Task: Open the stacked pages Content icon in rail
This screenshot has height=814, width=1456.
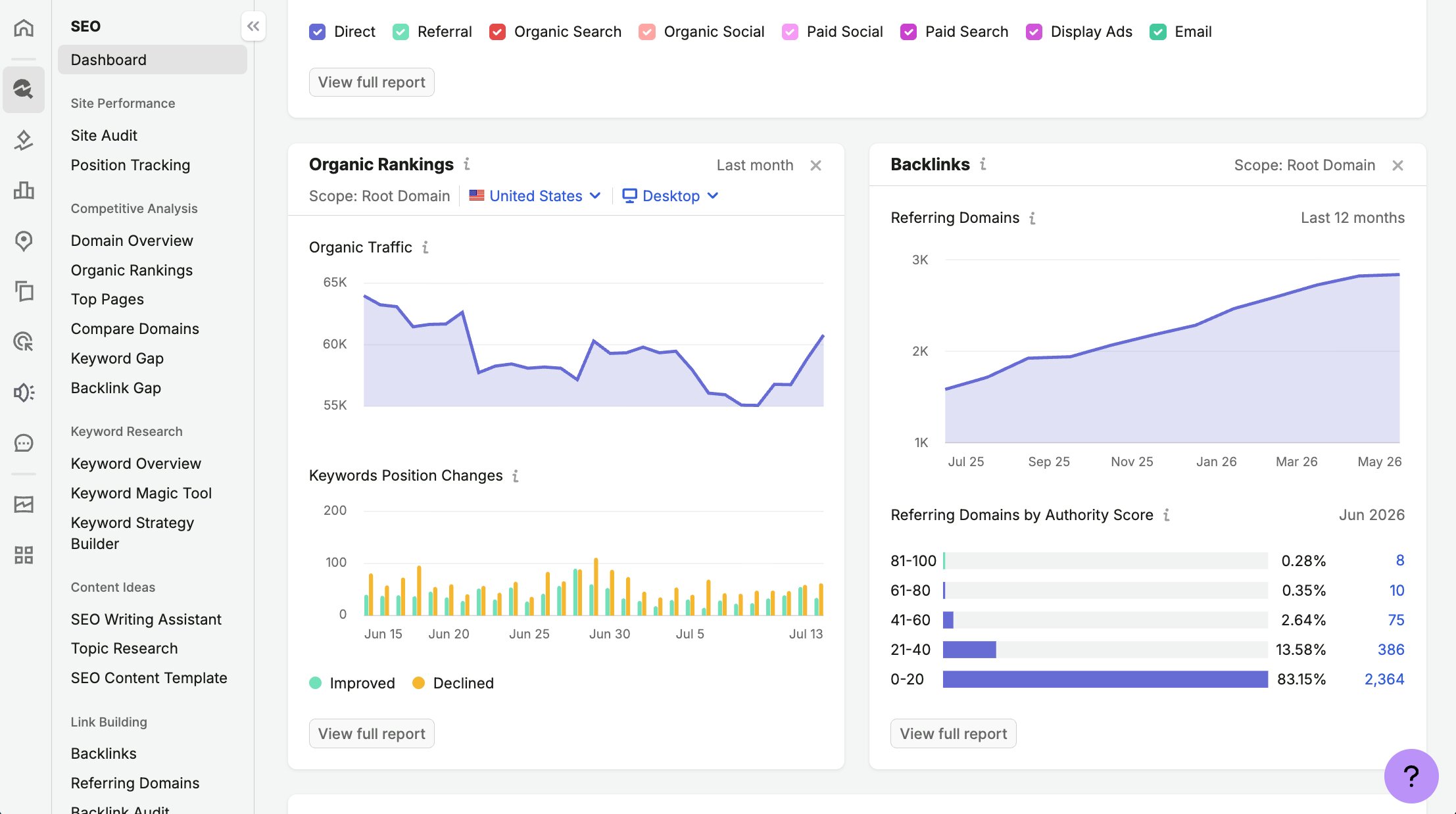Action: [x=24, y=291]
